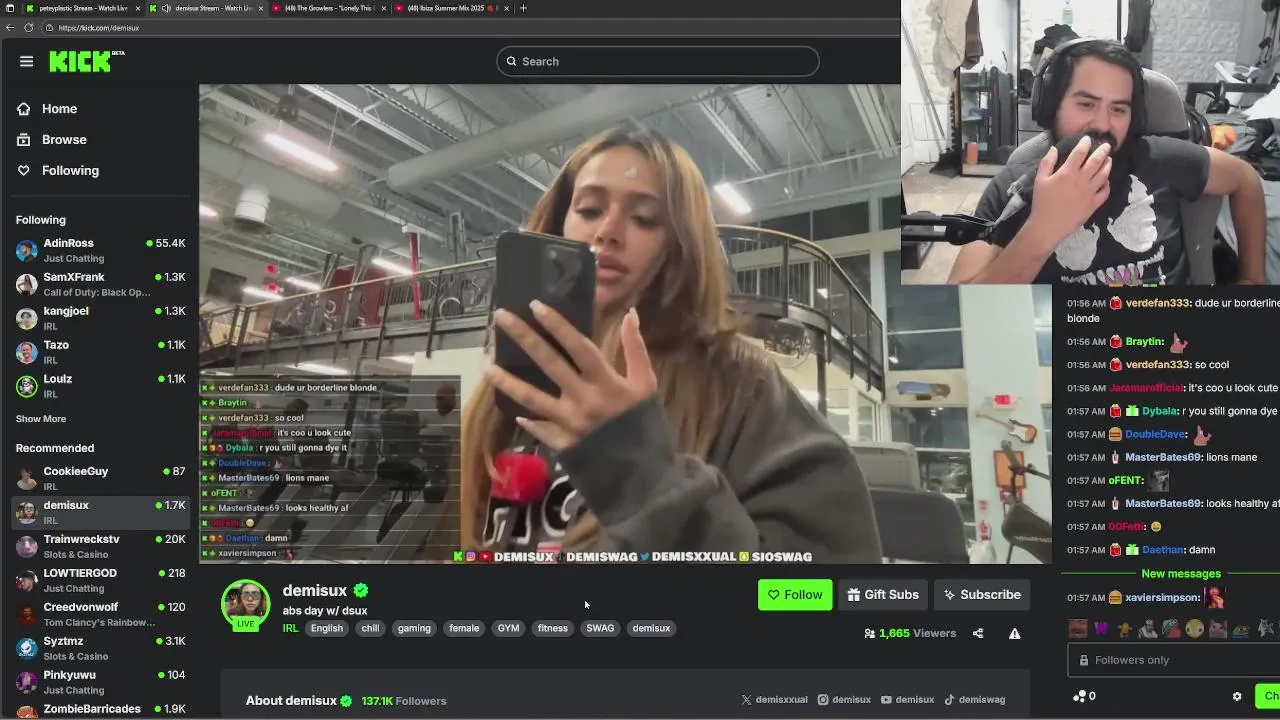This screenshot has height=720, width=1280.
Task: Click the Pepe frog emote
Action: coord(1240,629)
